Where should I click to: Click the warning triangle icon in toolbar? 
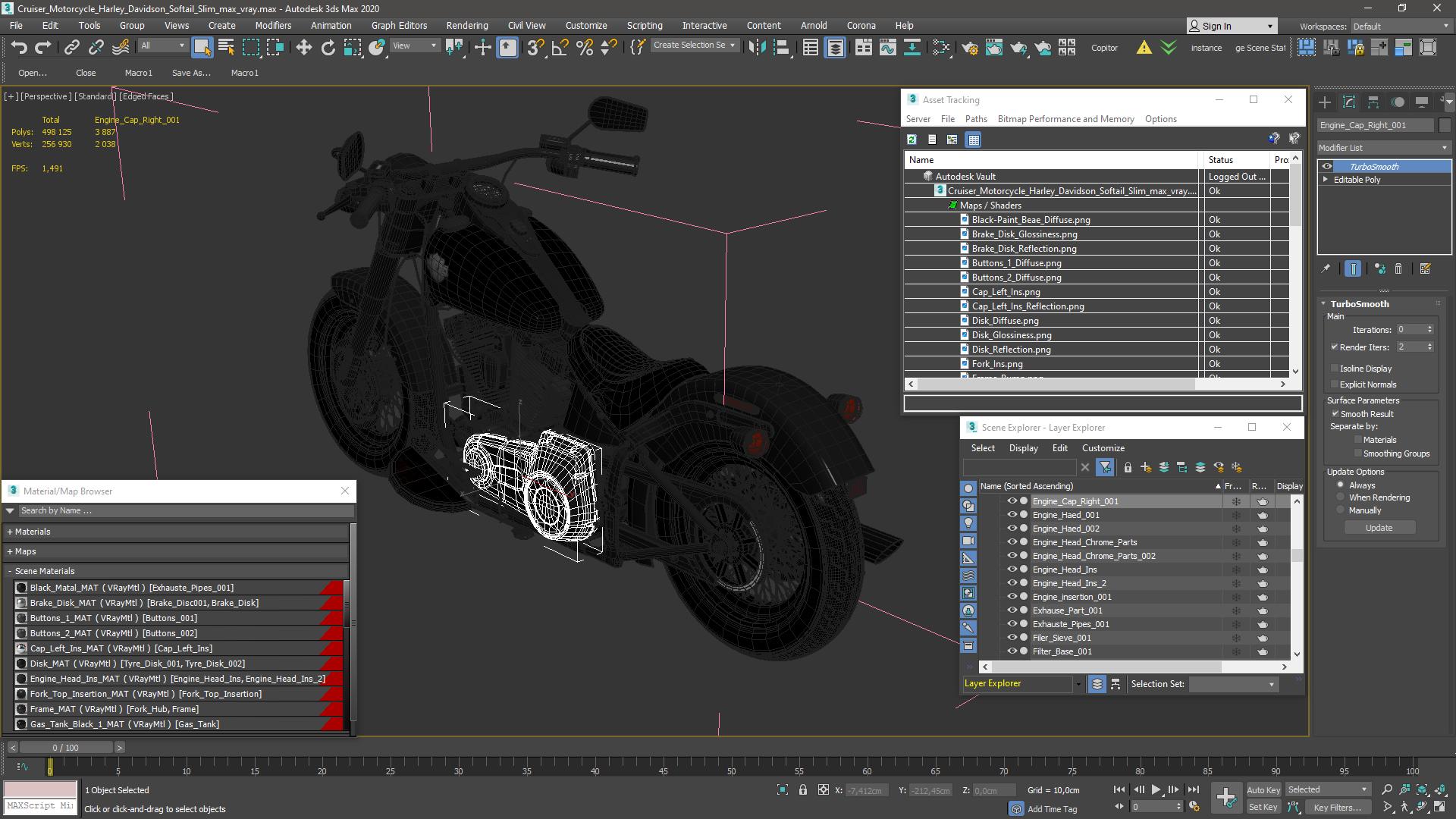point(1144,48)
